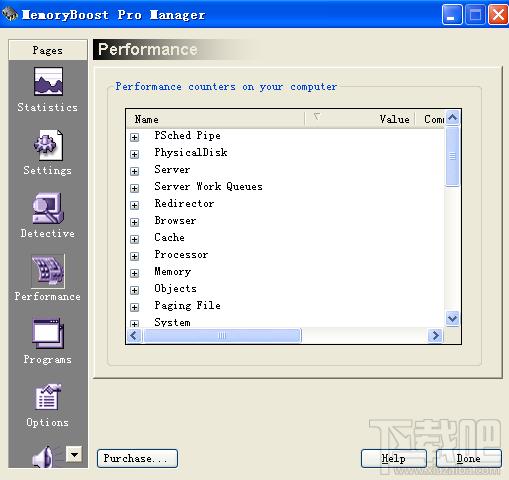Click the sidebar scroll-down arrow button

tap(74, 454)
